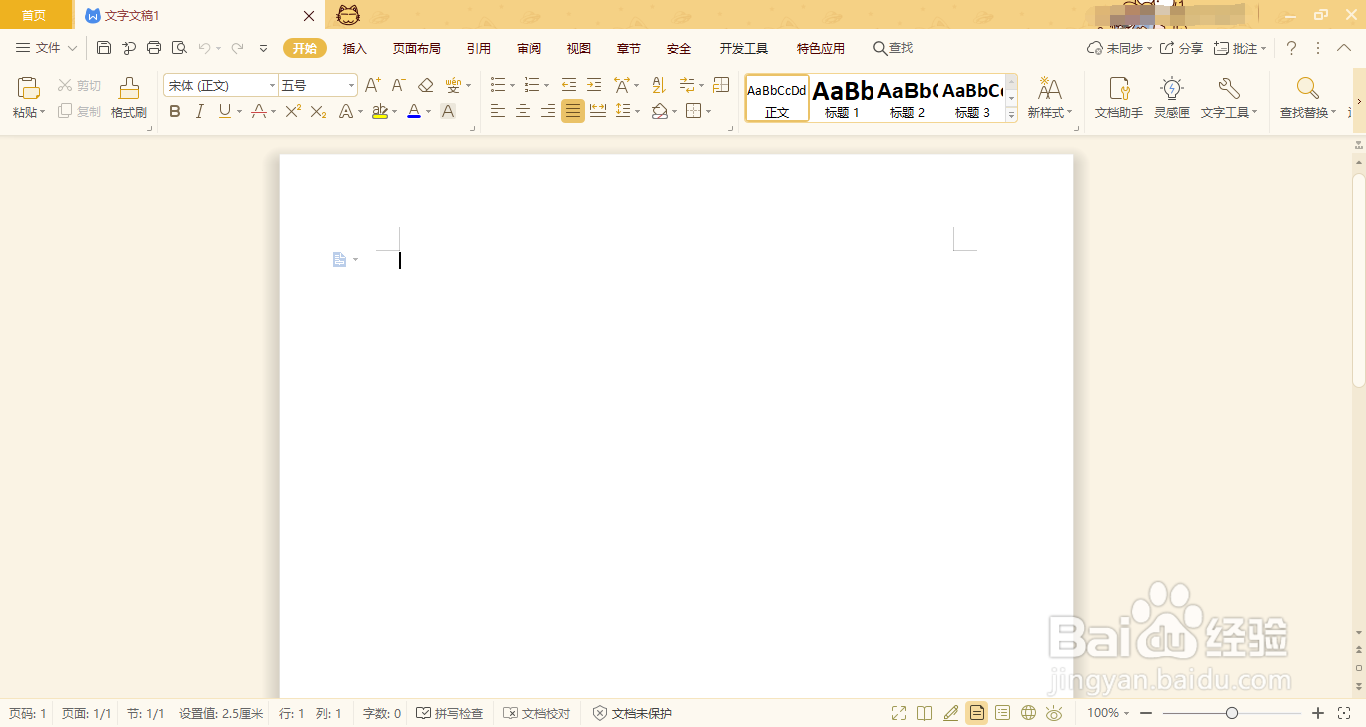Open the font name 宋体 (正文) dropdown

point(272,86)
